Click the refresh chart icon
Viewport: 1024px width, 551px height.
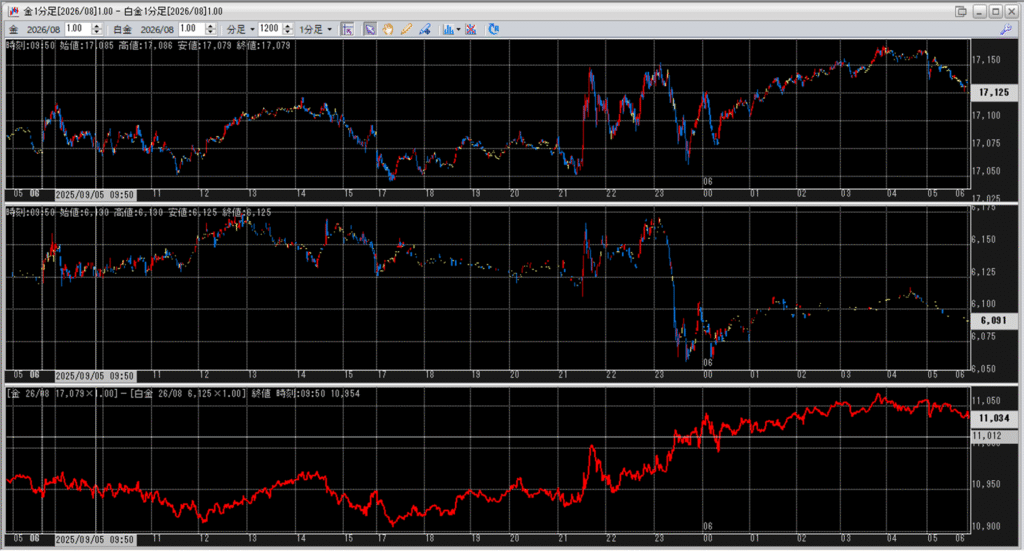pos(494,29)
